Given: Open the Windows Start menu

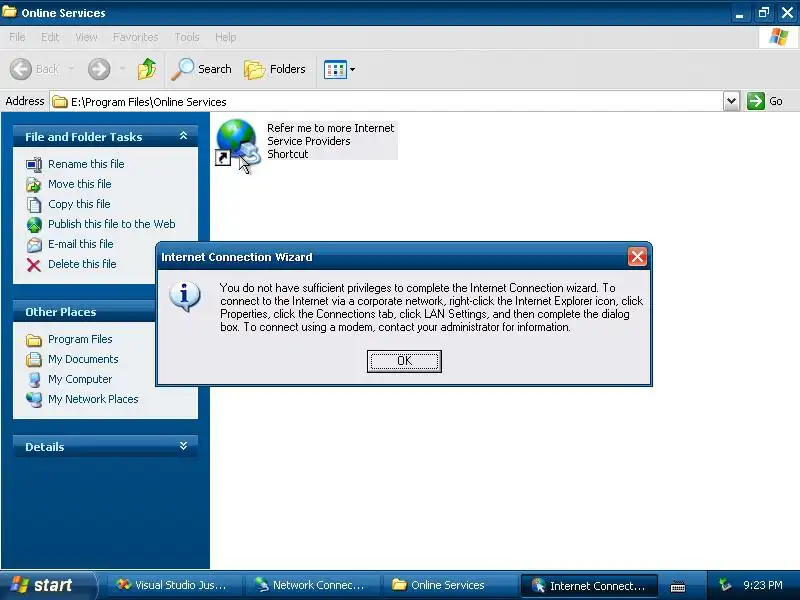Looking at the screenshot, I should [47, 585].
